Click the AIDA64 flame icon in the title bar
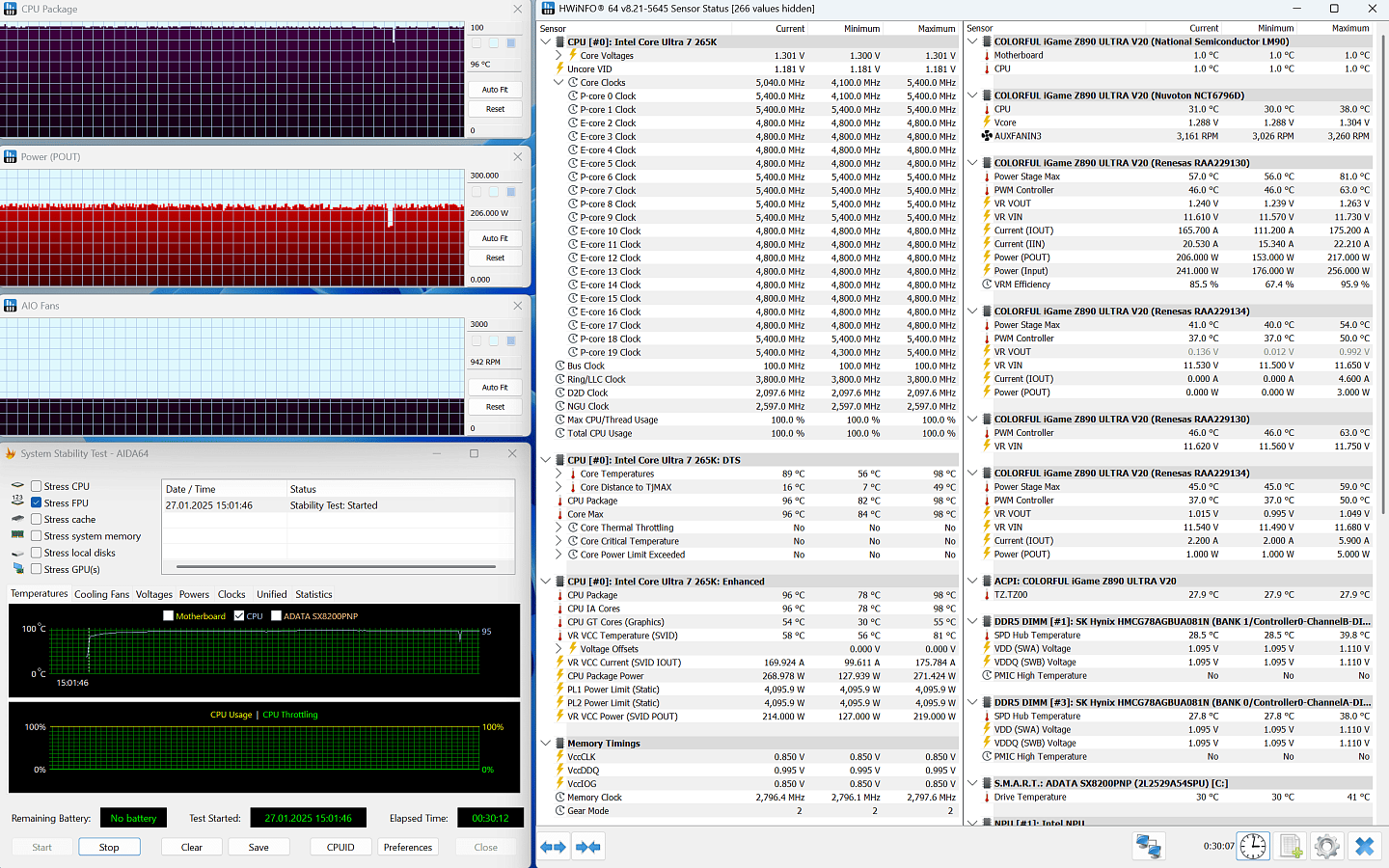1389x868 pixels. [x=11, y=453]
